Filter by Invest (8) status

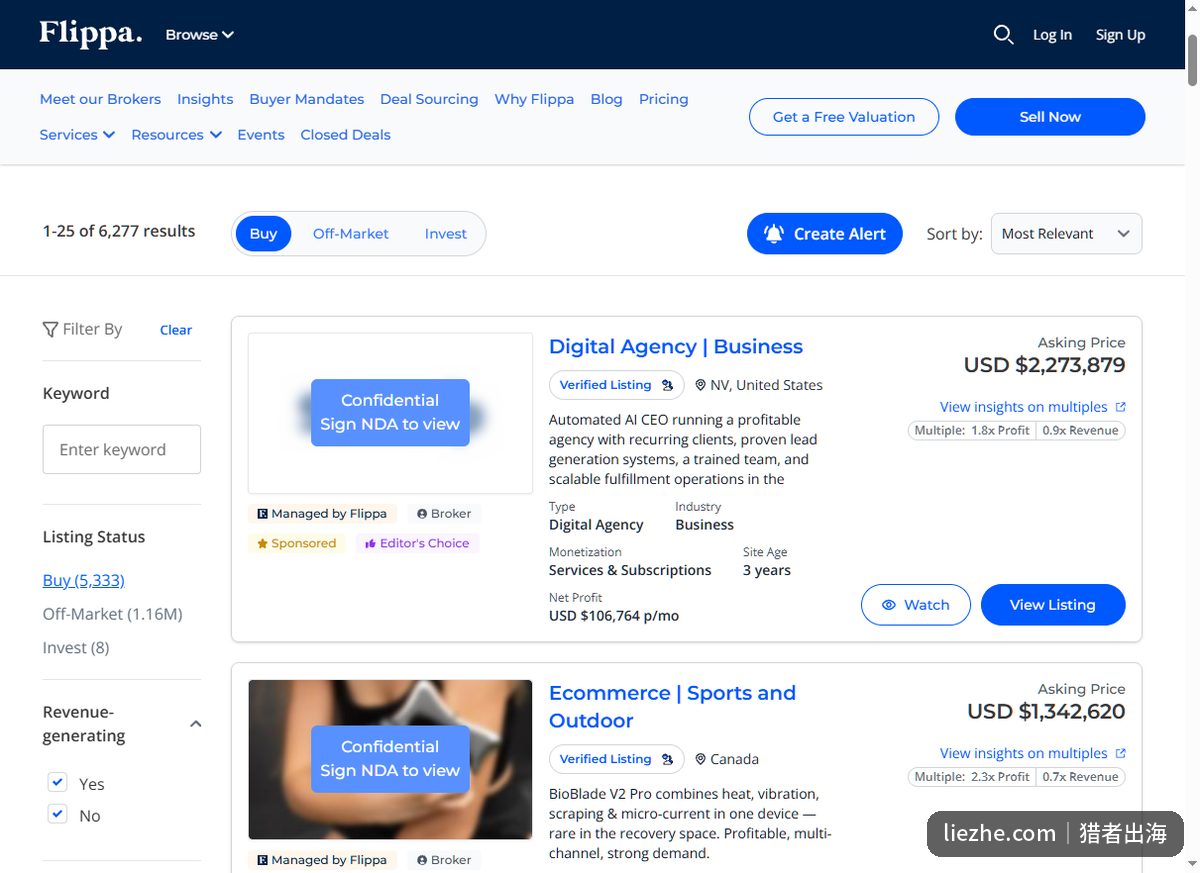point(76,648)
